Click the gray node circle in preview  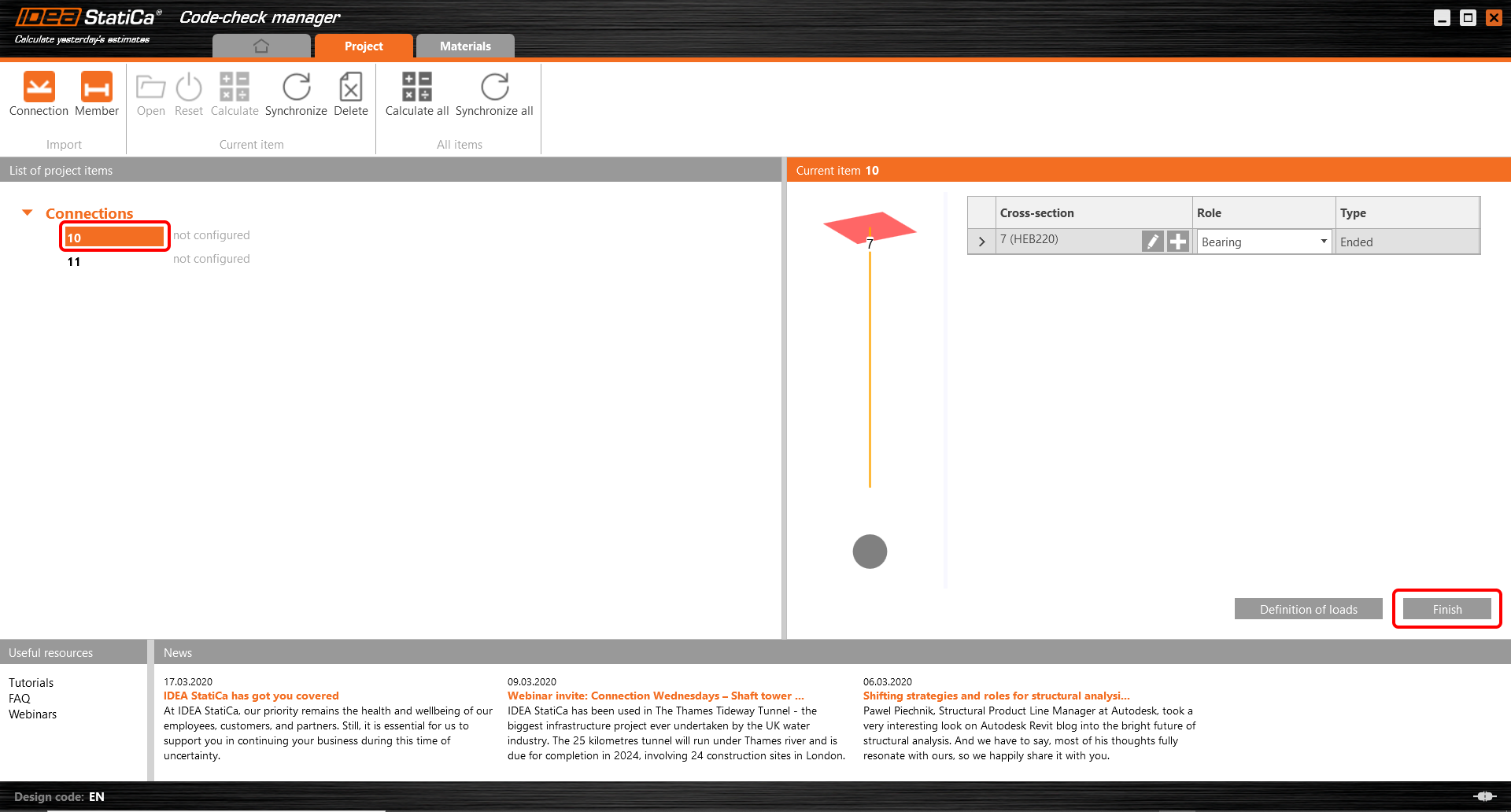pyautogui.click(x=870, y=552)
